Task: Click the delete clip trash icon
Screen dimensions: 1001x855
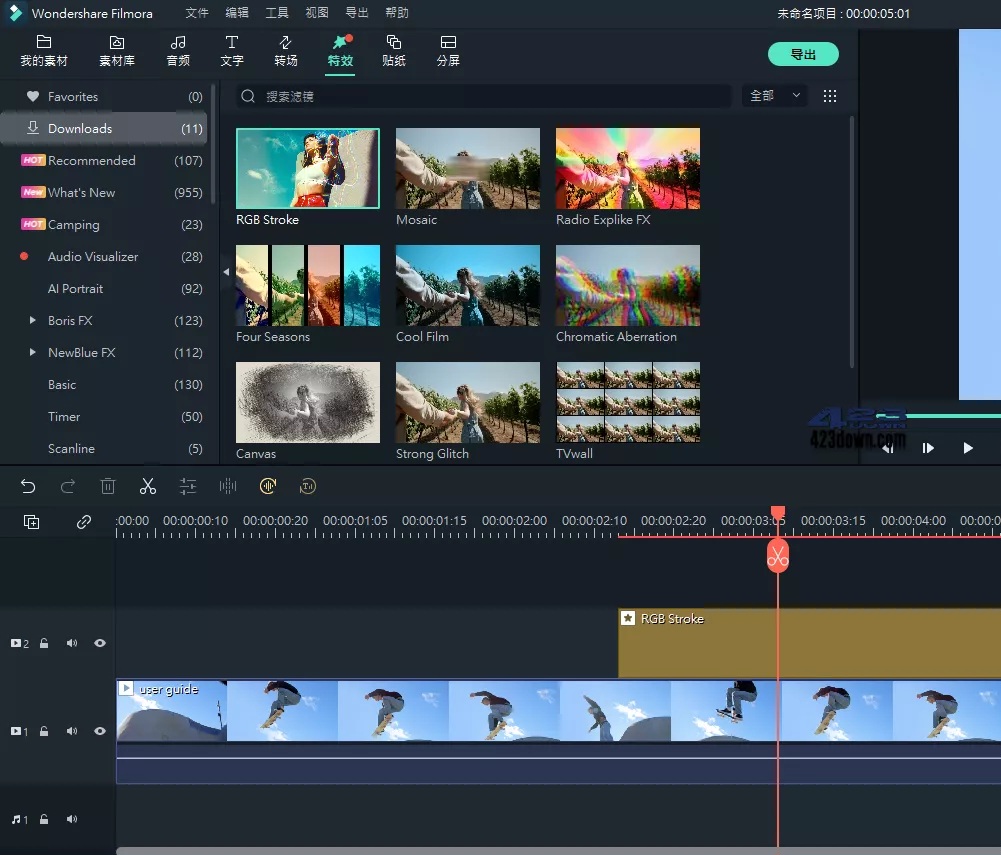Action: click(x=108, y=486)
